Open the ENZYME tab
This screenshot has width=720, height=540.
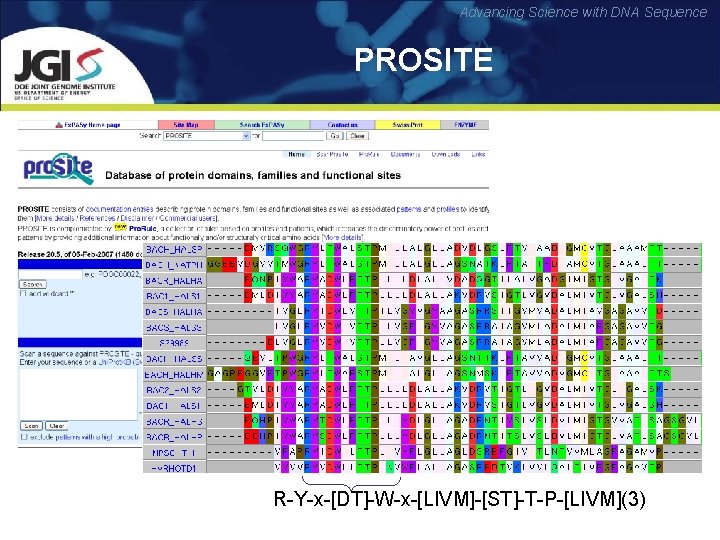pyautogui.click(x=465, y=124)
